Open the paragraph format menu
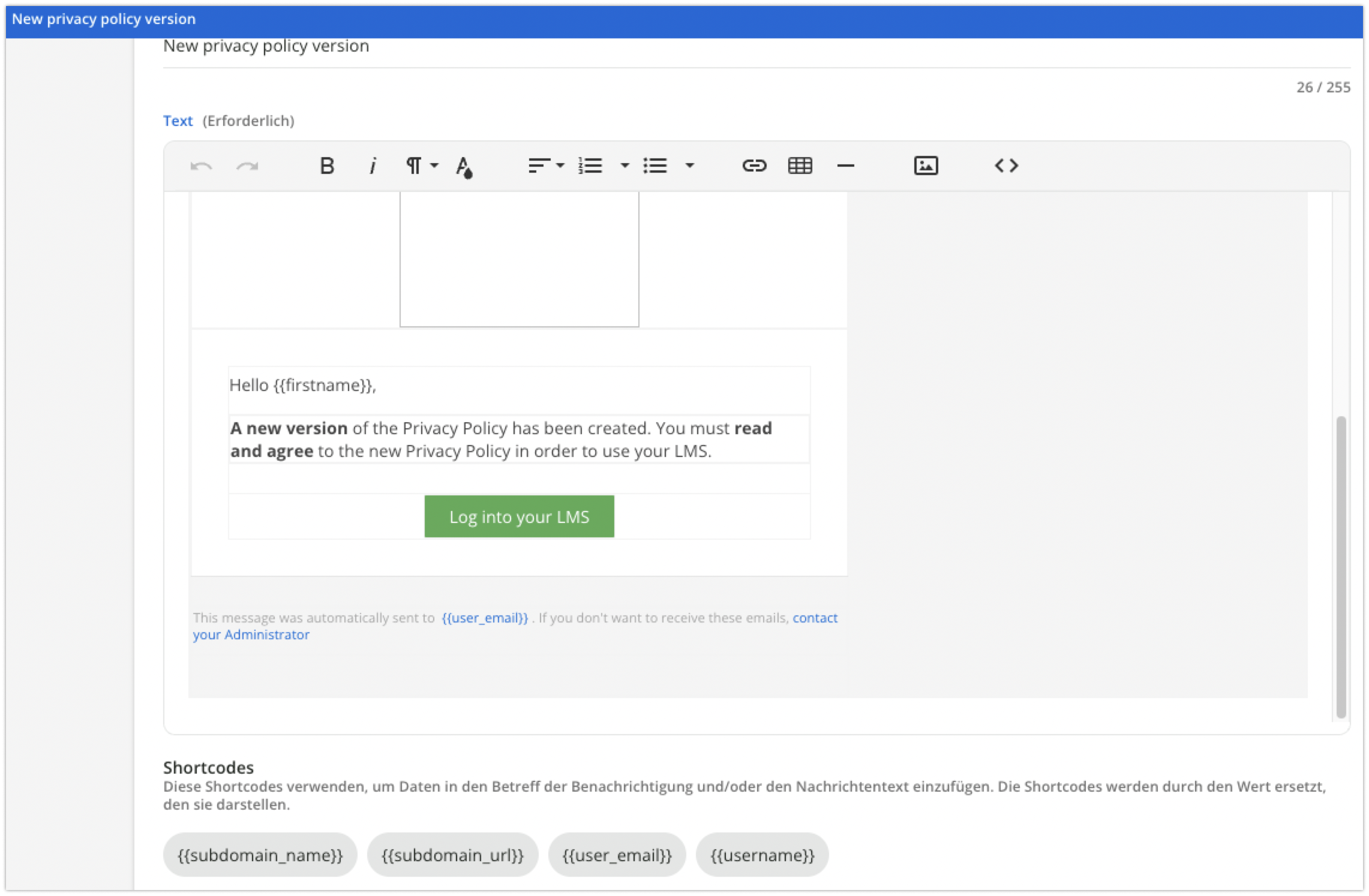This screenshot has width=1369, height=896. pyautogui.click(x=413, y=166)
